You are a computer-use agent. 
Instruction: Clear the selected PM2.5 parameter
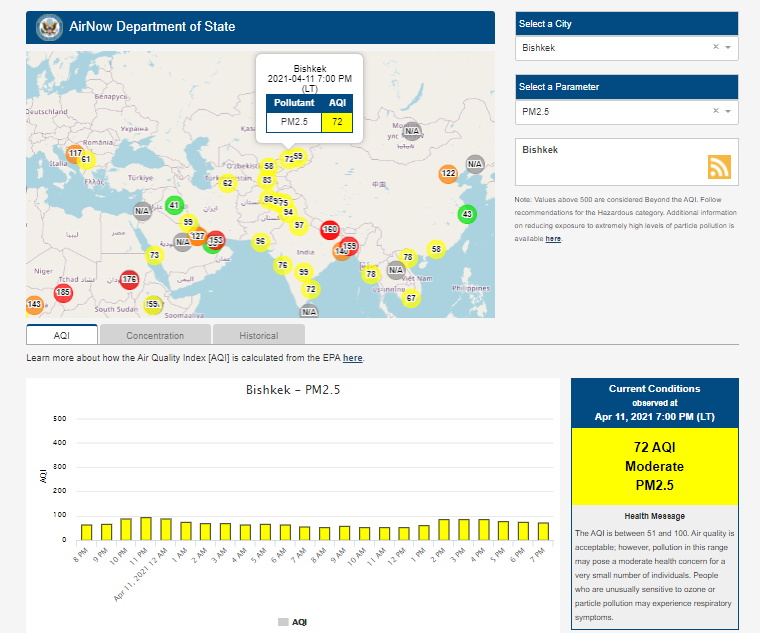715,112
